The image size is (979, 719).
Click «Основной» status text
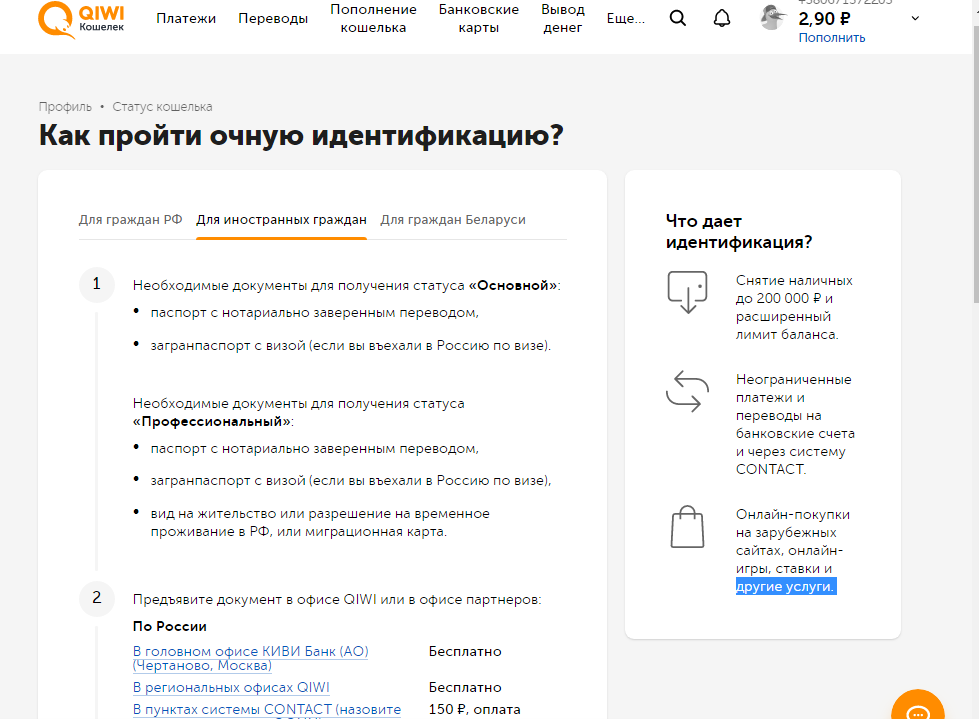coord(513,285)
